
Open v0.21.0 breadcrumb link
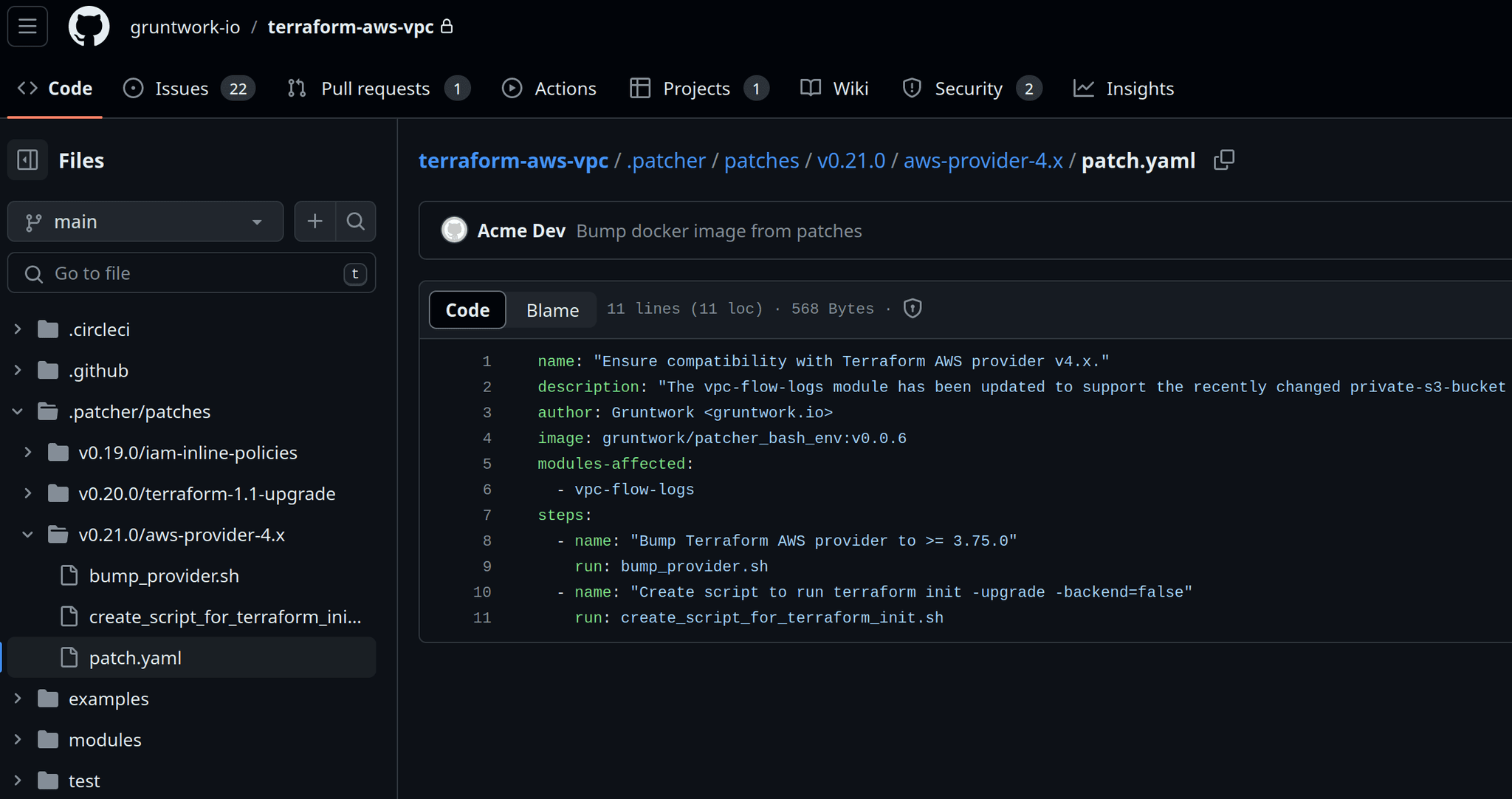pos(850,160)
